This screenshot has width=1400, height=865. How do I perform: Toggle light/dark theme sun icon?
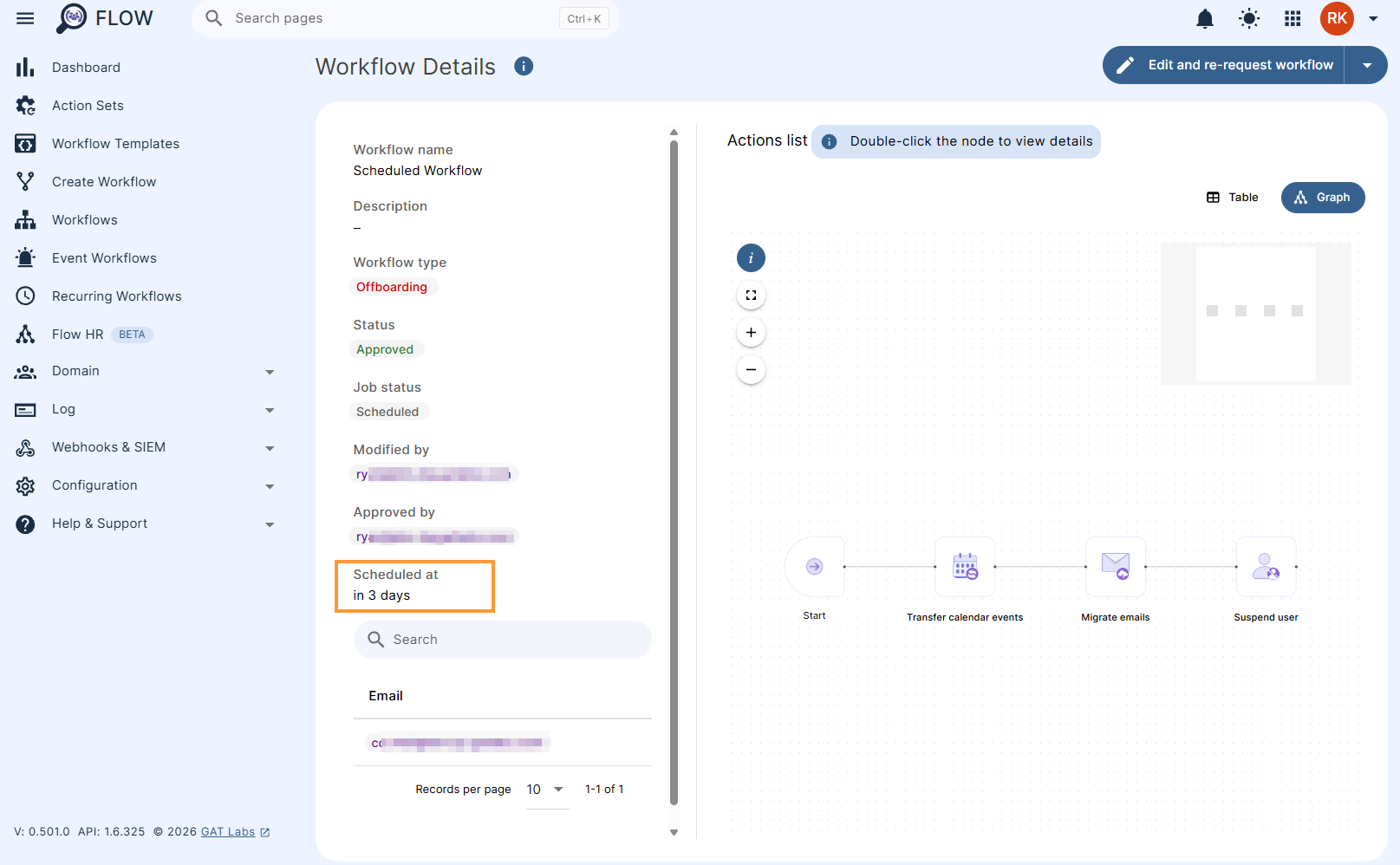1249,18
